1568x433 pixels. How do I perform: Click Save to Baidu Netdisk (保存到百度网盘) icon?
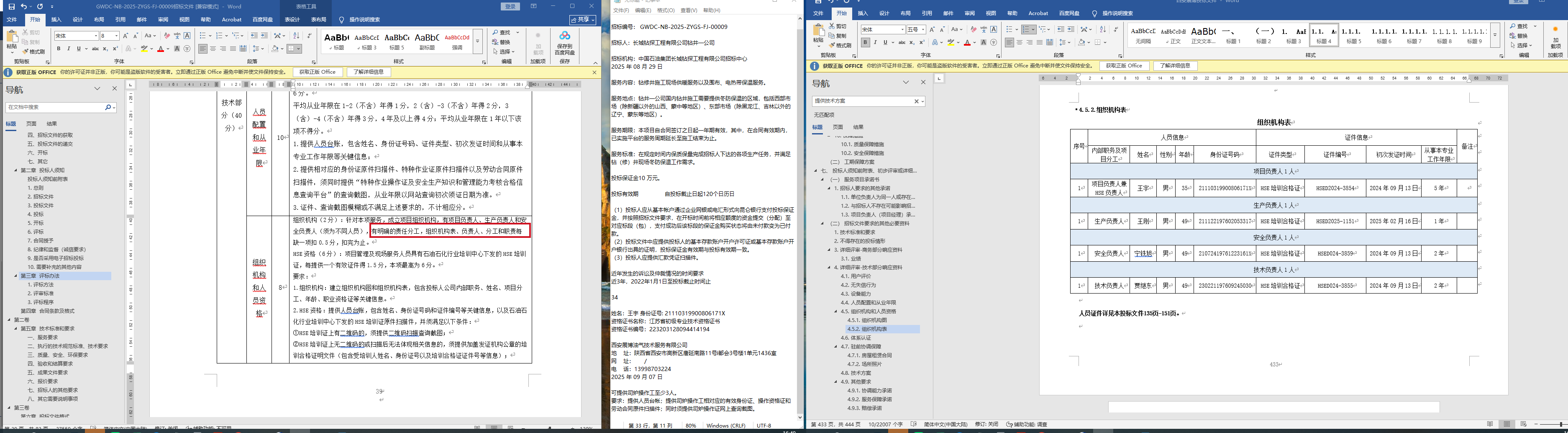[565, 43]
